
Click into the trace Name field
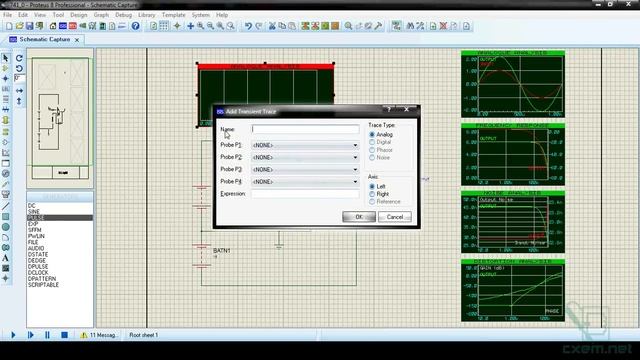(x=305, y=129)
